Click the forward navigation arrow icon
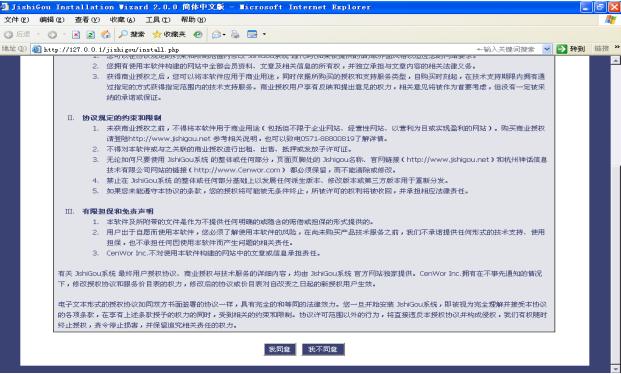The width and height of the screenshot is (621, 374). [x=52, y=35]
